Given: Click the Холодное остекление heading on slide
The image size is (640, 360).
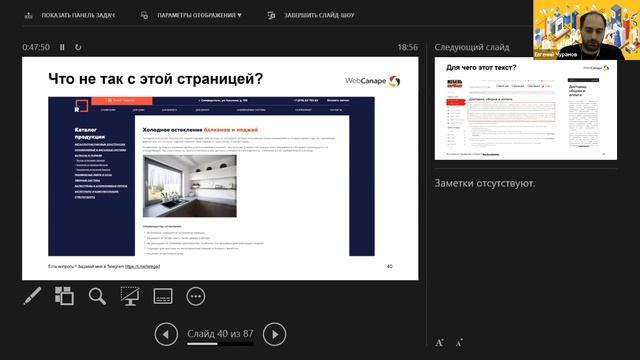Looking at the screenshot, I should tap(200, 130).
